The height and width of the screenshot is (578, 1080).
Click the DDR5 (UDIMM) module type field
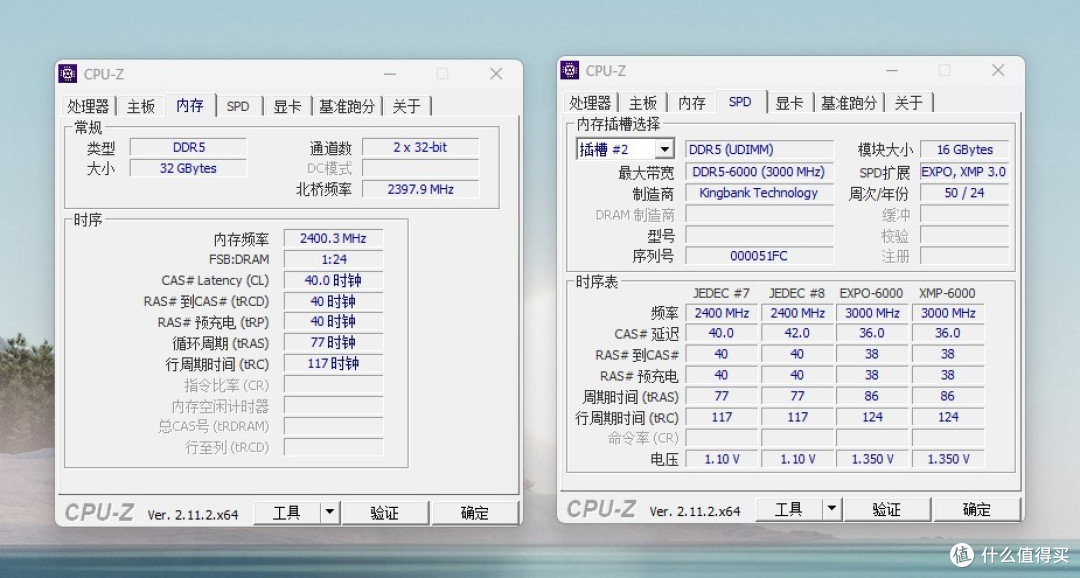[x=759, y=149]
